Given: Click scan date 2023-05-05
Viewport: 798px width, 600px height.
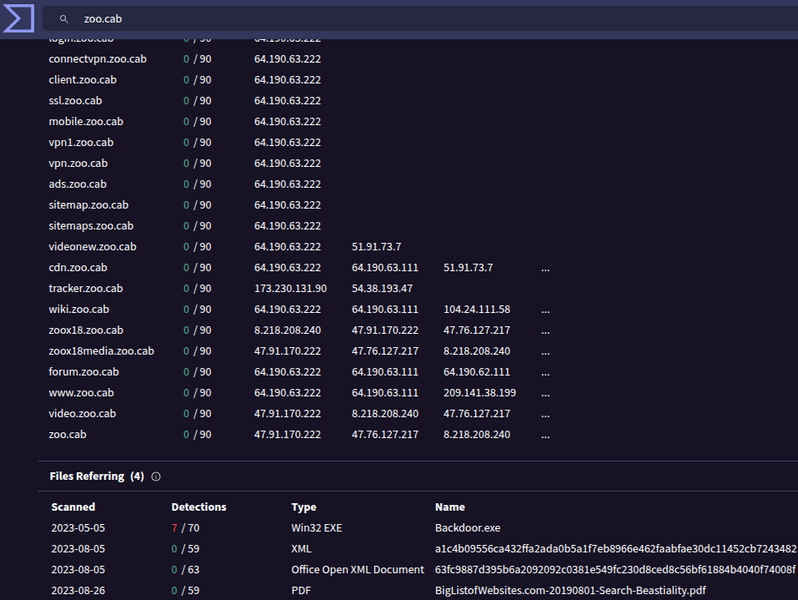Looking at the screenshot, I should pos(78,528).
